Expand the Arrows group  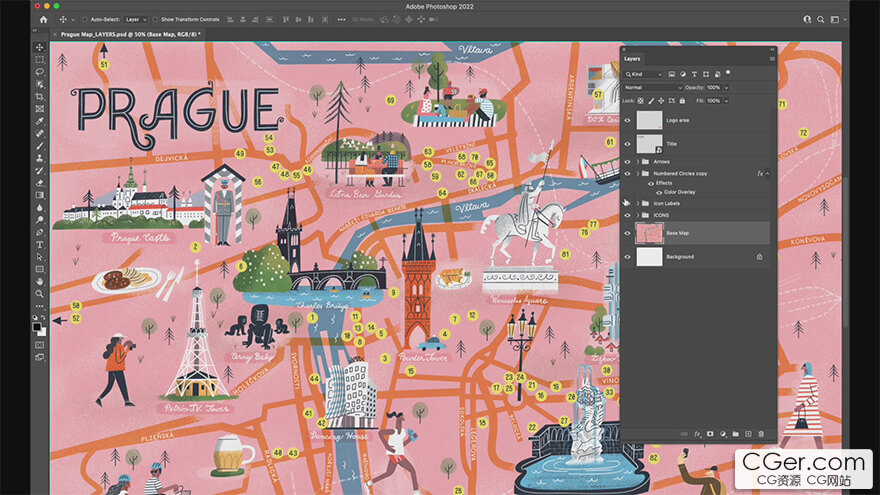638,162
